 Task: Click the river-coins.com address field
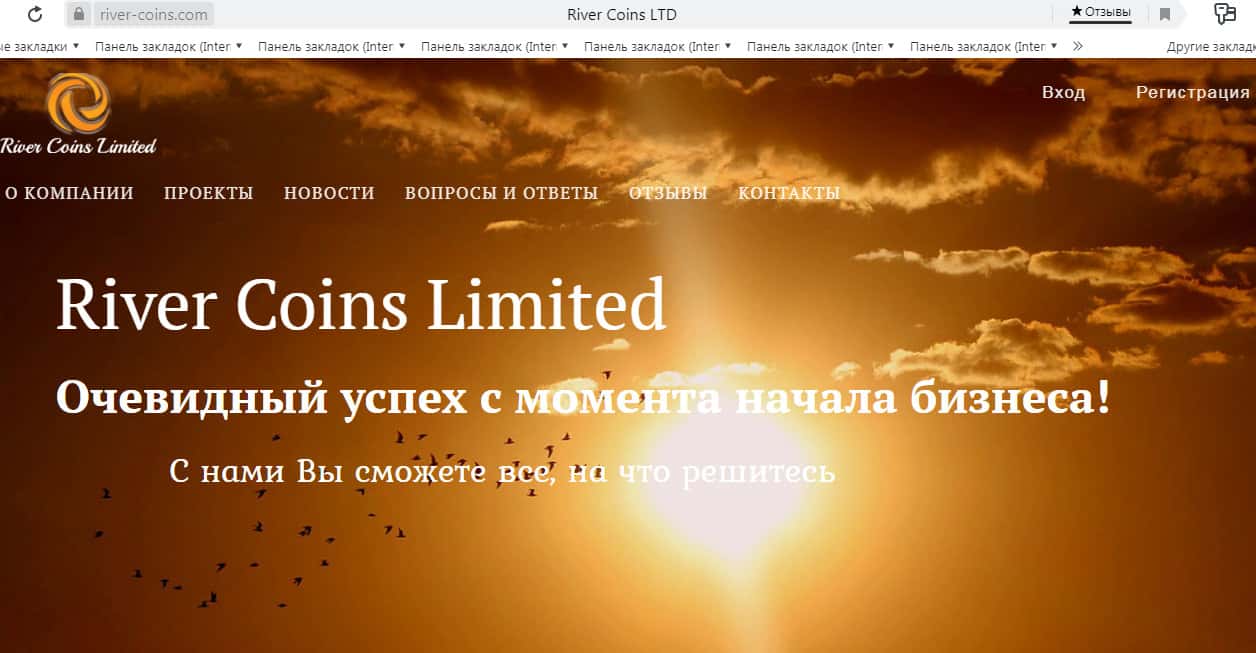[x=154, y=14]
